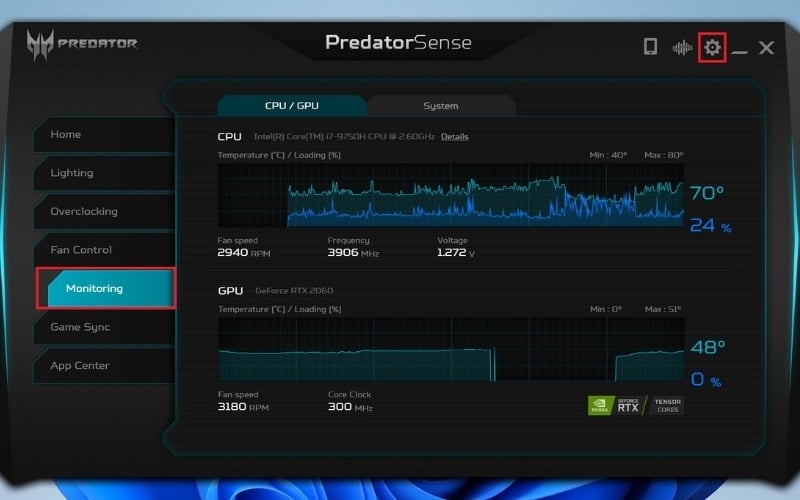This screenshot has height=500, width=800.
Task: Click the CPU loading 24 % value
Action: pos(711,225)
